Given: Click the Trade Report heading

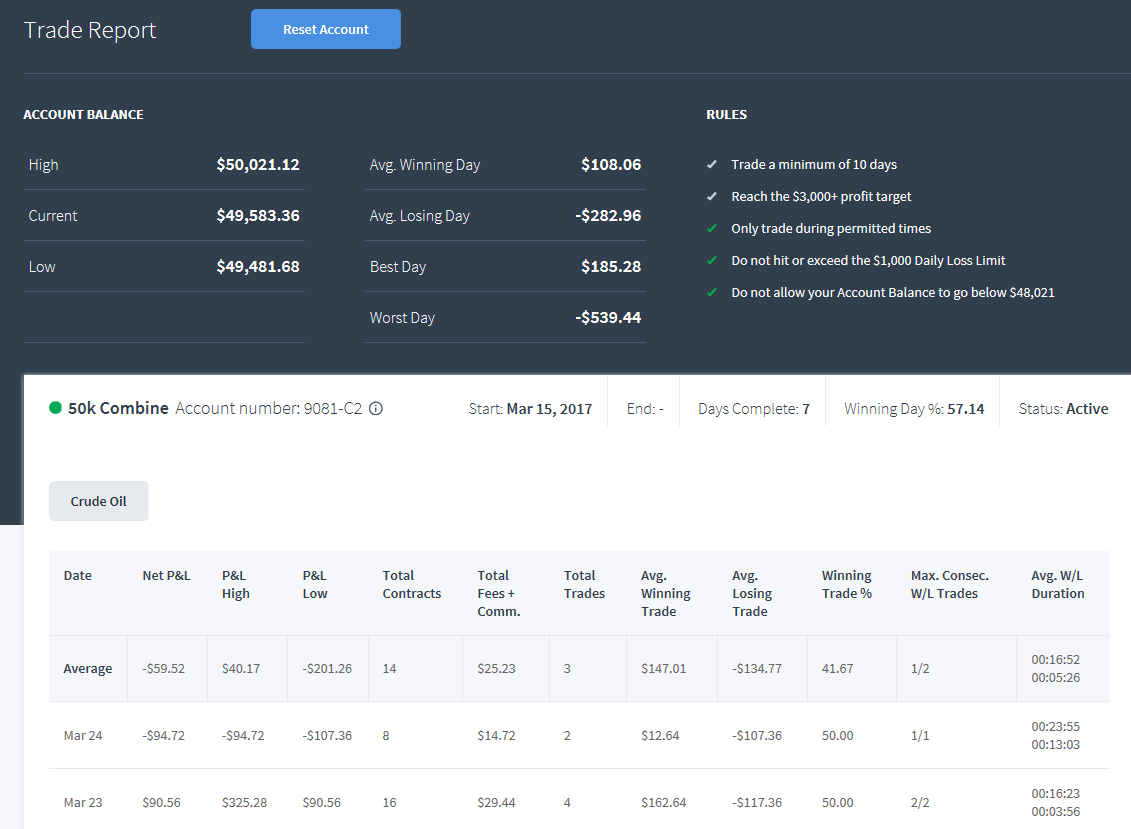Looking at the screenshot, I should (x=90, y=30).
